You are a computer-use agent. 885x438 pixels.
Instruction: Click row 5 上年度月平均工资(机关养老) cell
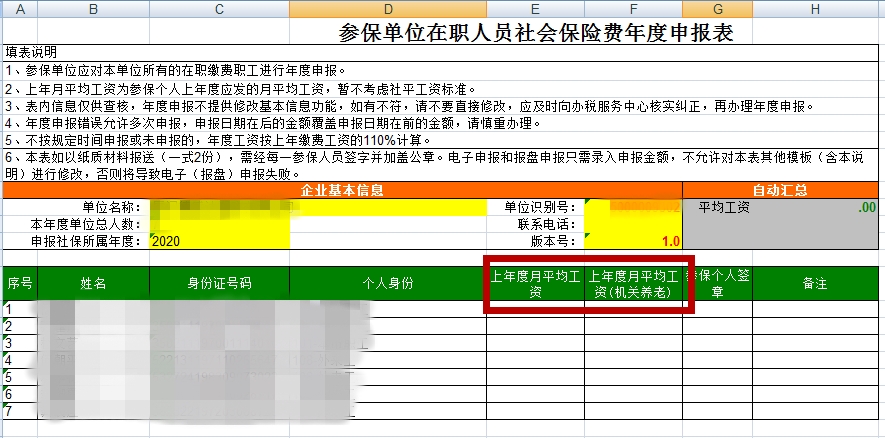point(633,376)
